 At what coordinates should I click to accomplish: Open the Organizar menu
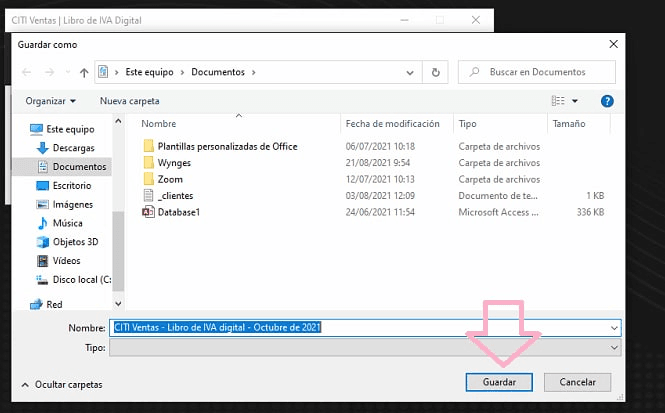[51, 101]
